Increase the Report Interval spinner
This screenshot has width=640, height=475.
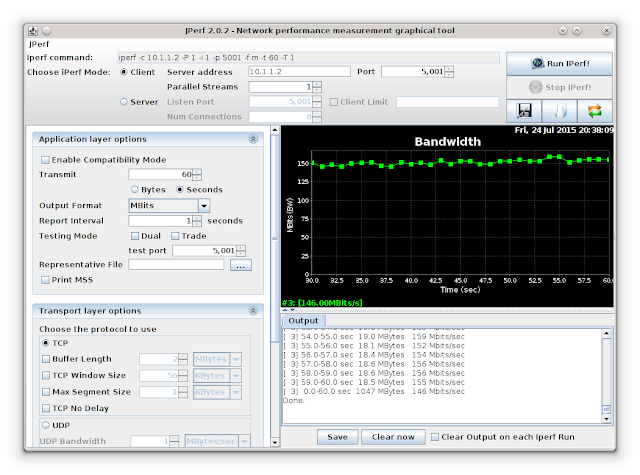(197, 218)
